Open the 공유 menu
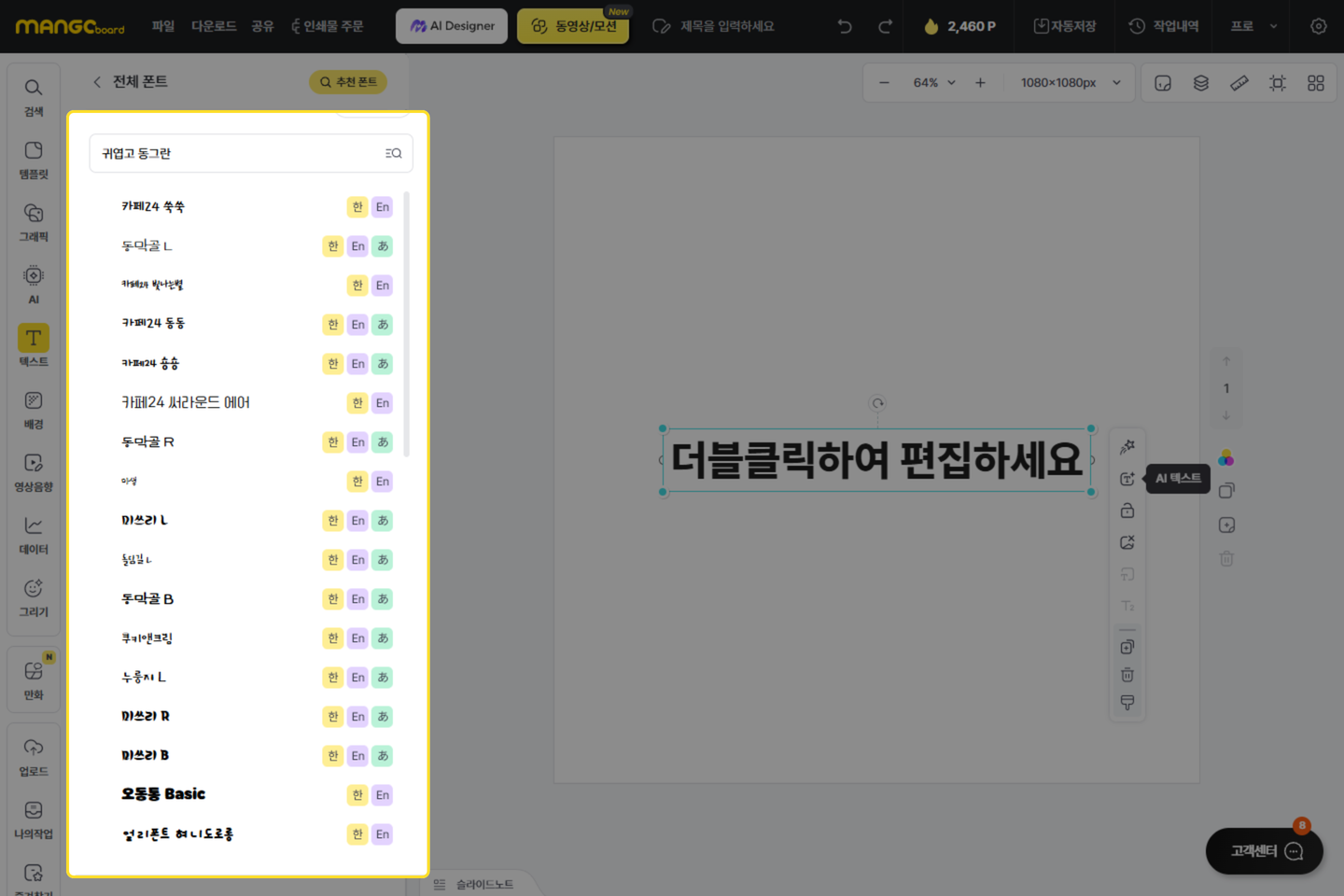Screen dimensions: 1344x896 click(262, 26)
